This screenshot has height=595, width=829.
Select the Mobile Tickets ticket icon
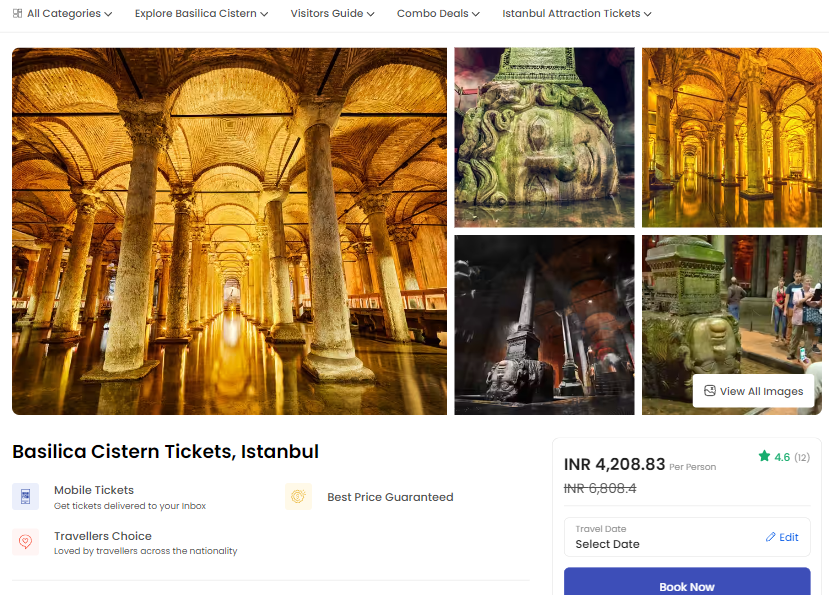[25, 496]
